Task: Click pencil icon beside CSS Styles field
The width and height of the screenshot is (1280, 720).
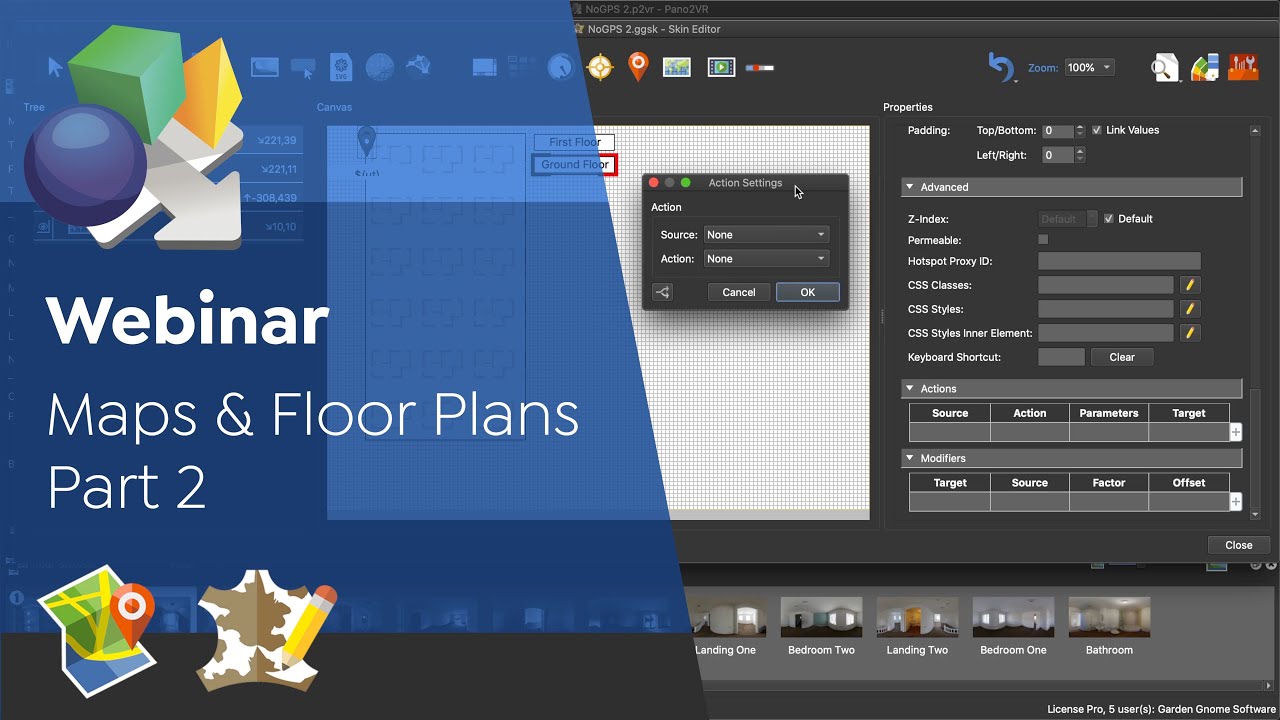Action: coord(1190,309)
